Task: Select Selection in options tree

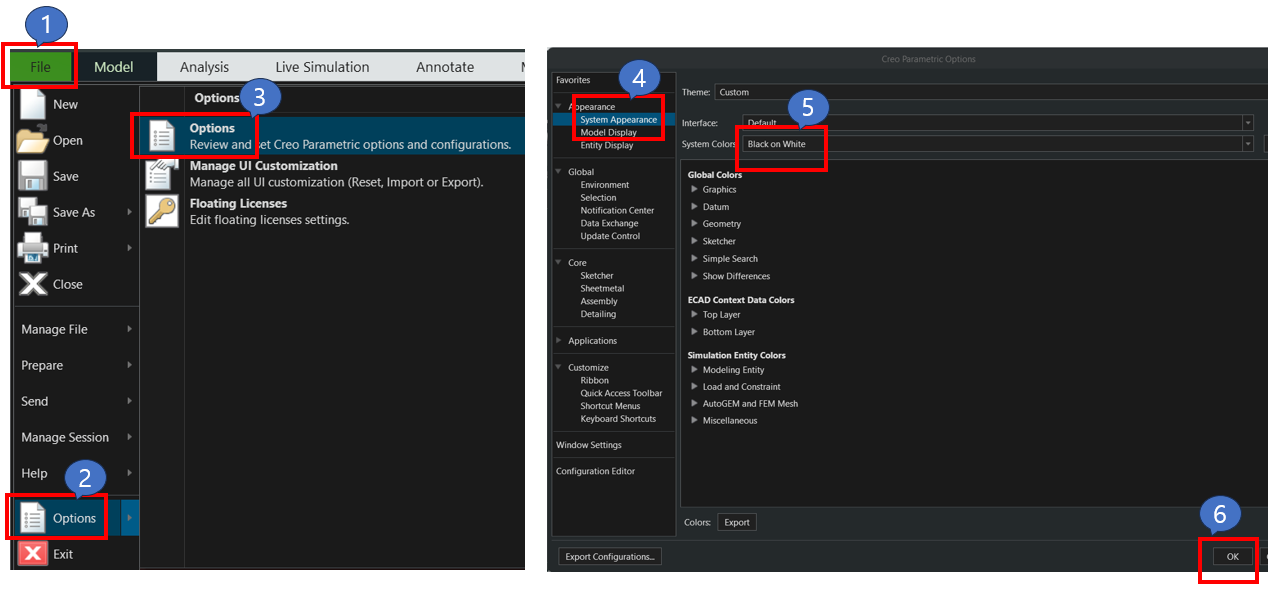Action: 598,198
